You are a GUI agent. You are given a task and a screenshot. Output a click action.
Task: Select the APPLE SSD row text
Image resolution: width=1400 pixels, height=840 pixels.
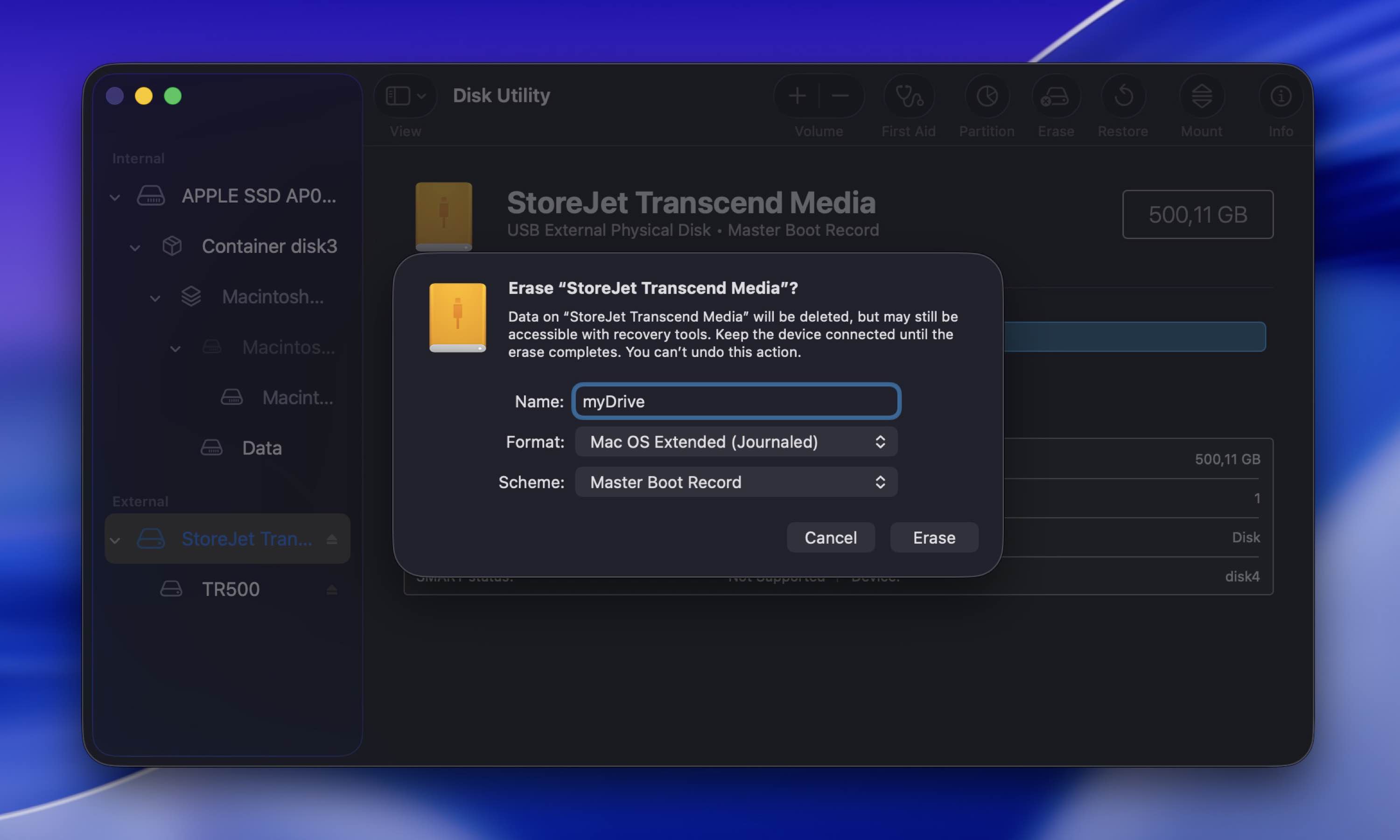(259, 196)
